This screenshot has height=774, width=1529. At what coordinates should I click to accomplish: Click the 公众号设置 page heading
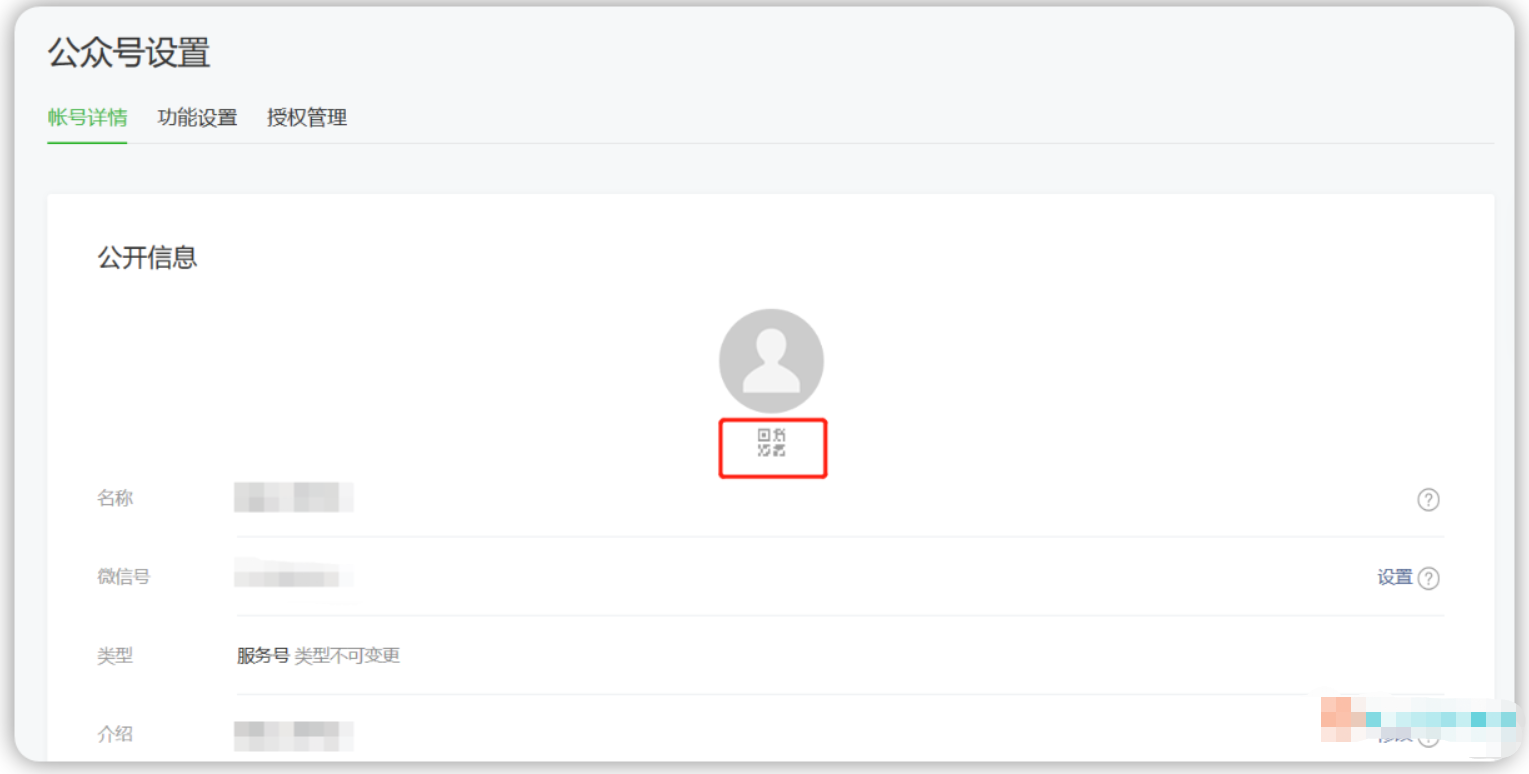[x=129, y=53]
